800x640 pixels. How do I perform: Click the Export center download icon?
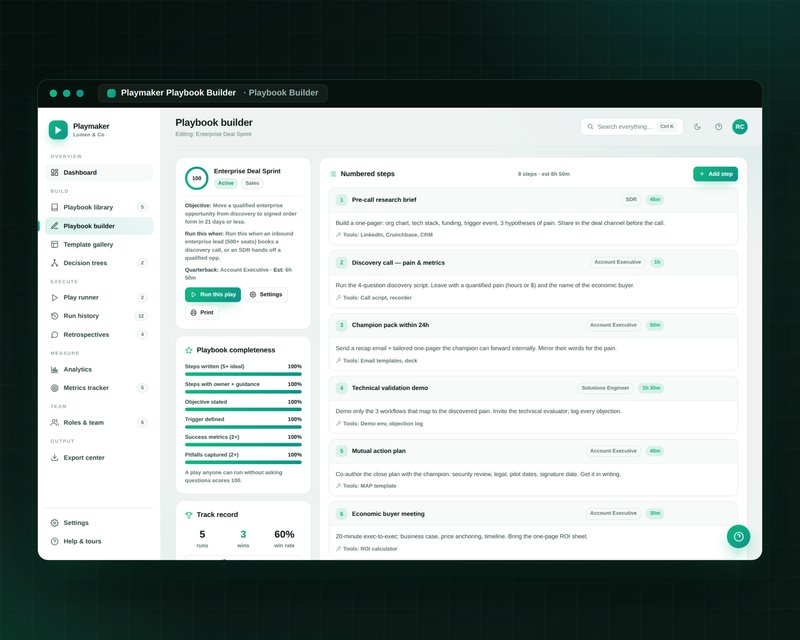55,458
